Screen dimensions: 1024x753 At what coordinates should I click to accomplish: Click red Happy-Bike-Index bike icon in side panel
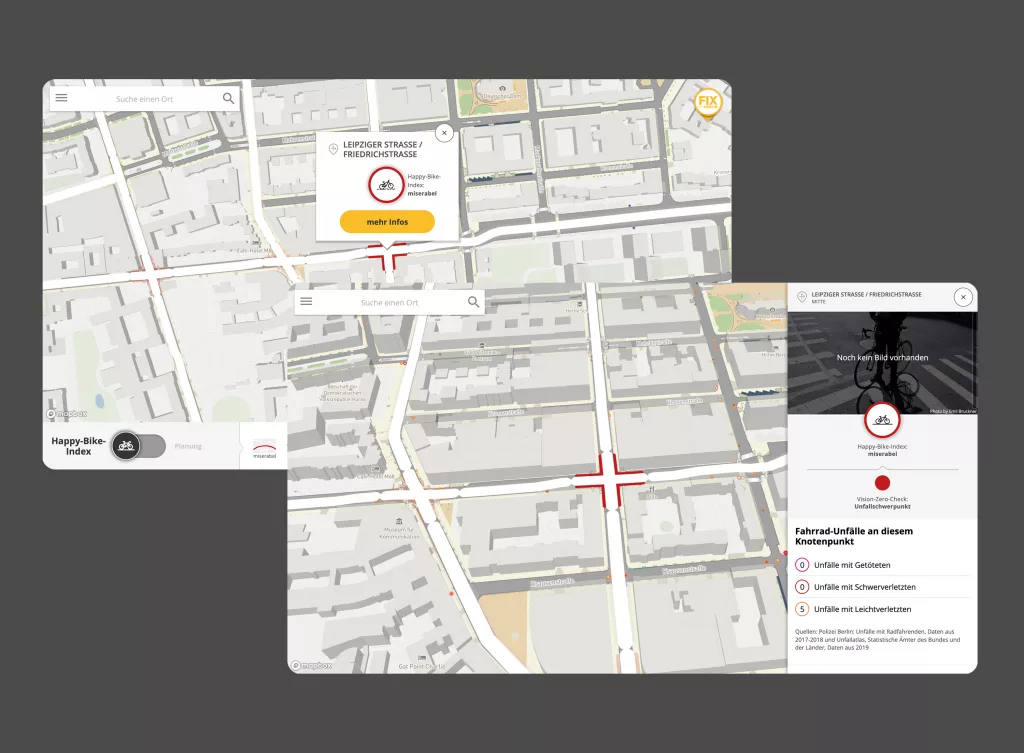click(x=882, y=420)
